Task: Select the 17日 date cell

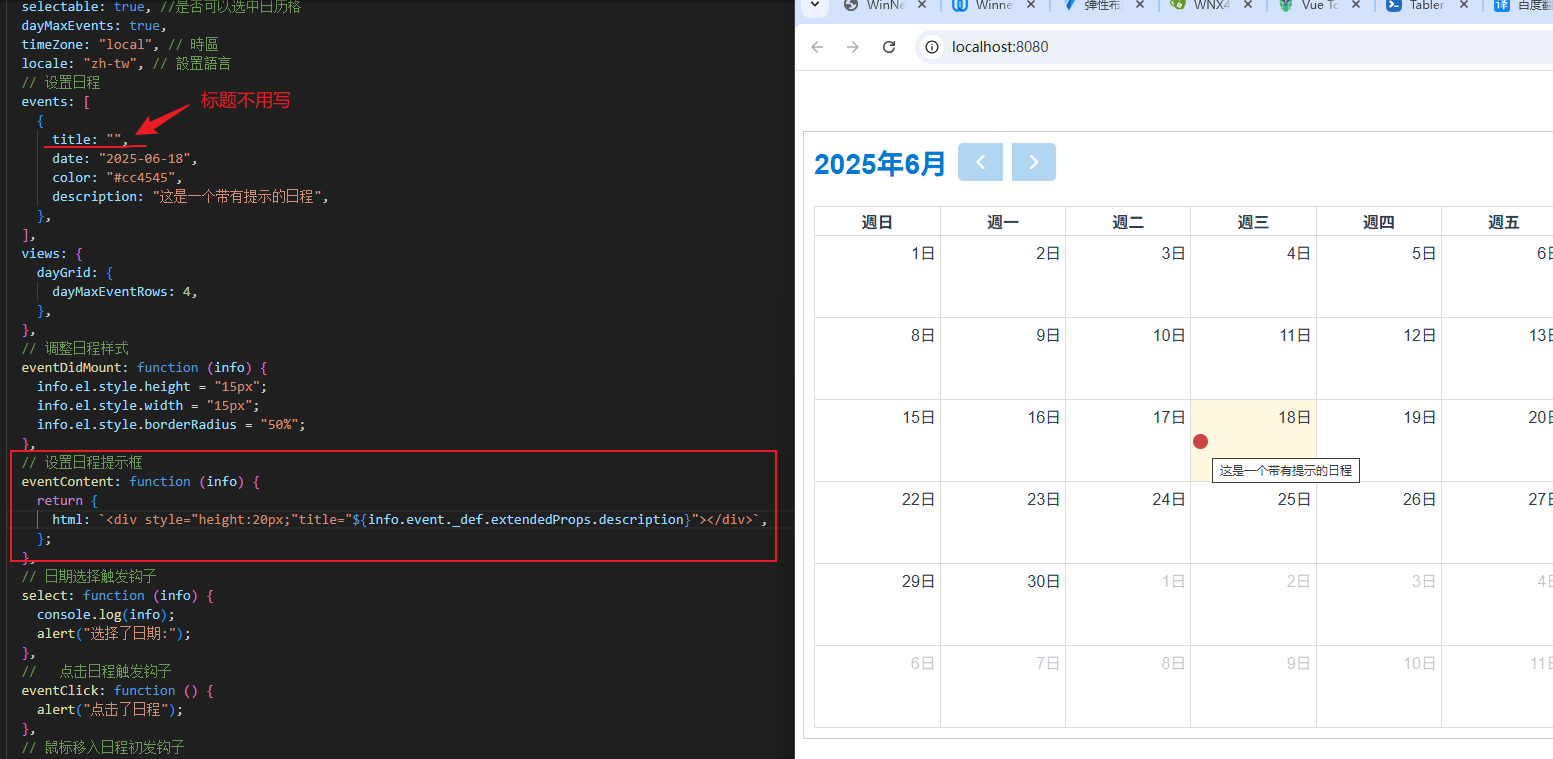Action: pyautogui.click(x=1128, y=440)
